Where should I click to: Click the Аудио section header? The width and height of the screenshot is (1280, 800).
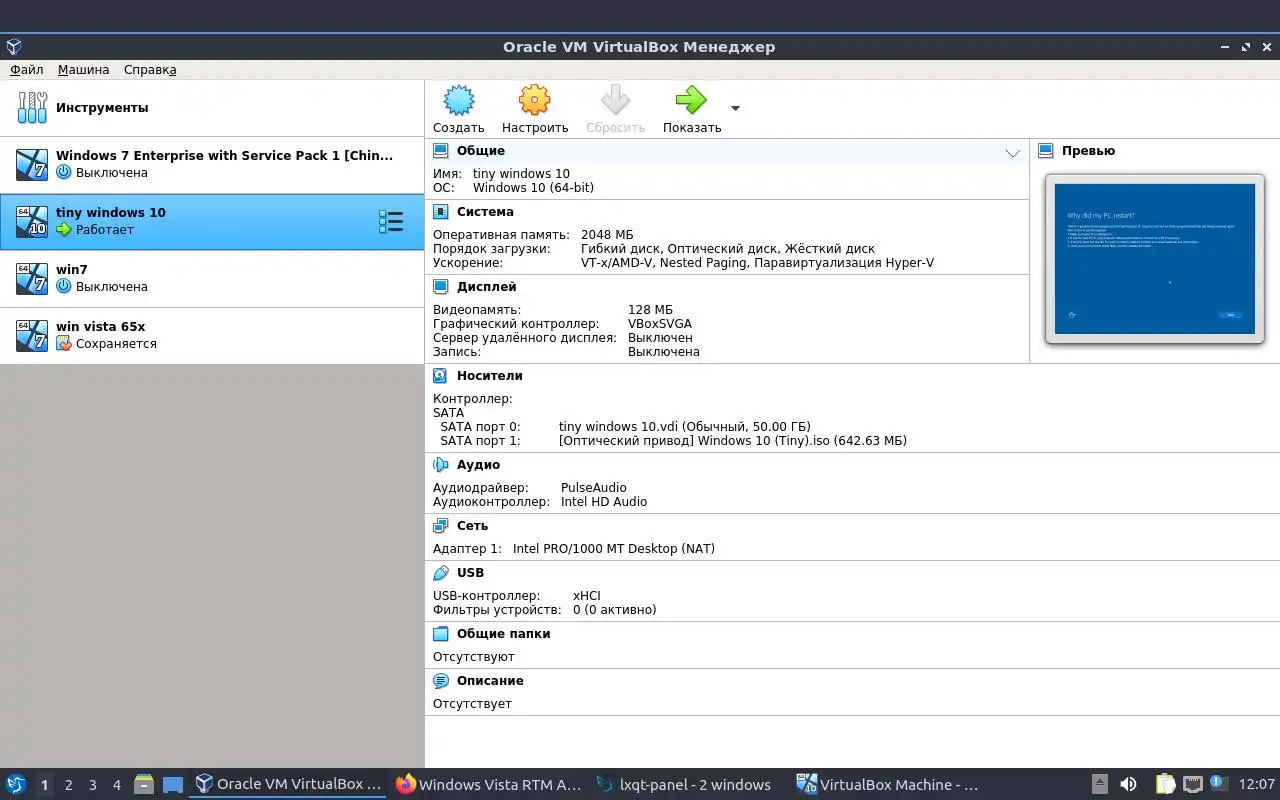[x=478, y=465]
